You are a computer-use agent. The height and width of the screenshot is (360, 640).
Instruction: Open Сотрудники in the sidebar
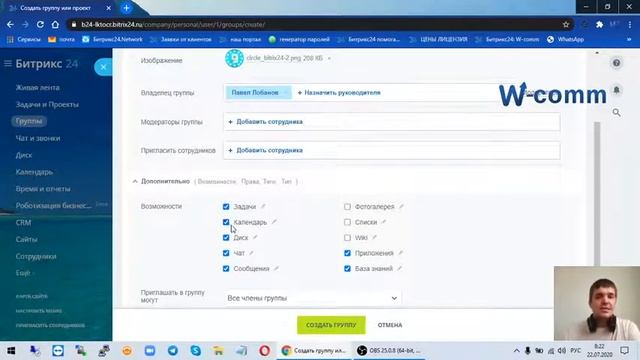36,256
